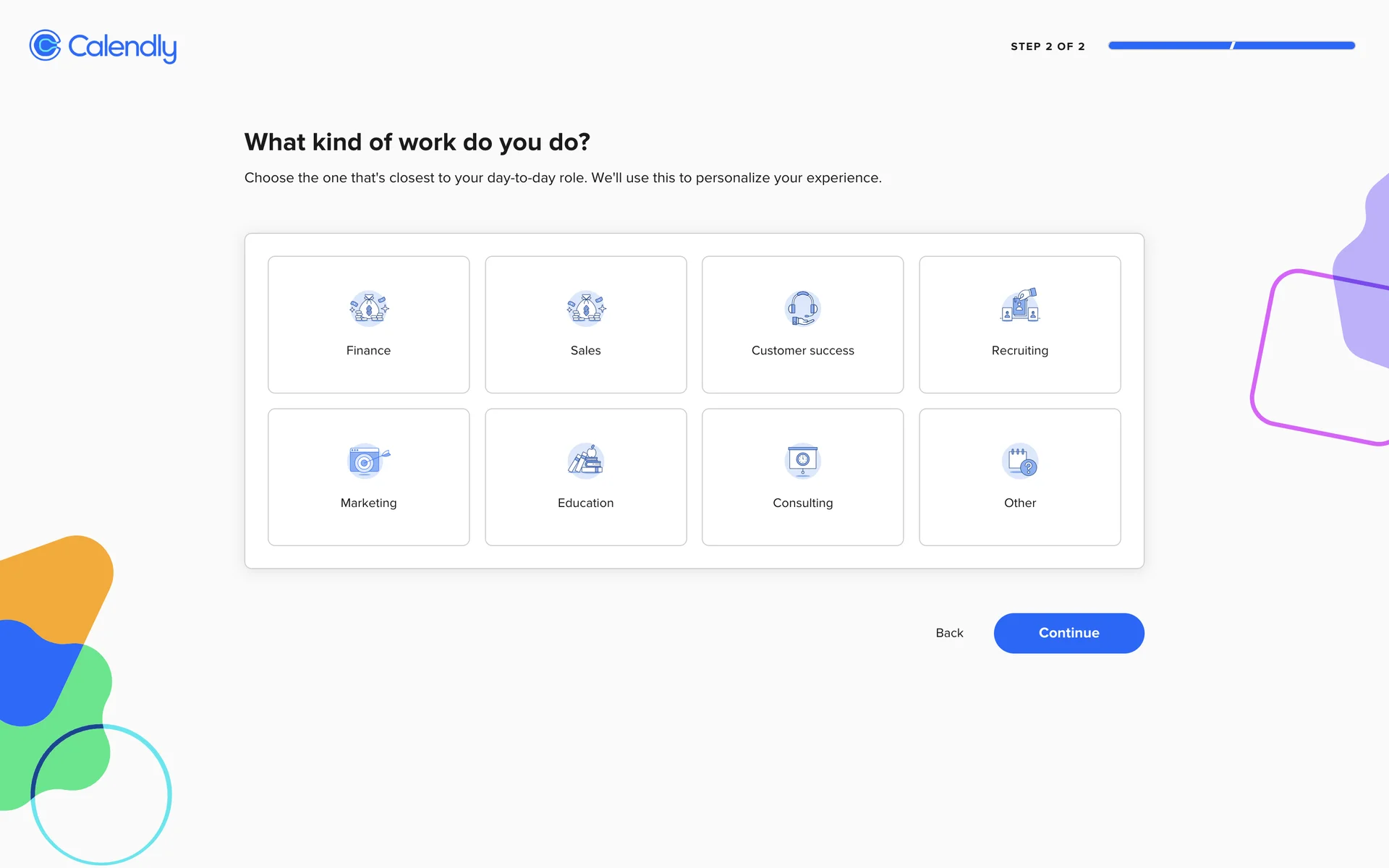Pick the Education label text
Viewport: 1389px width, 868px height.
point(586,503)
